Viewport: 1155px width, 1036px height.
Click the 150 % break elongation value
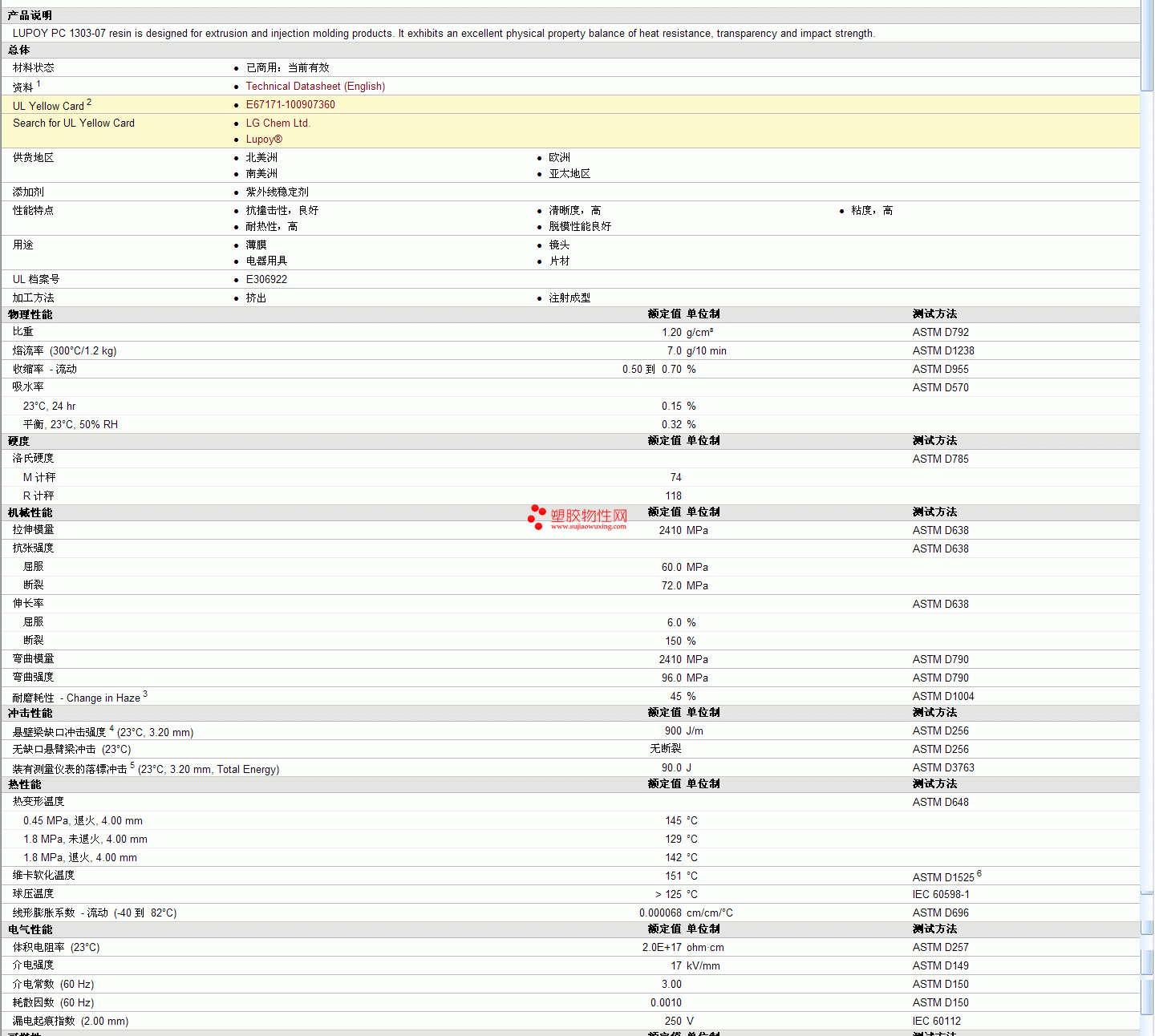click(680, 641)
